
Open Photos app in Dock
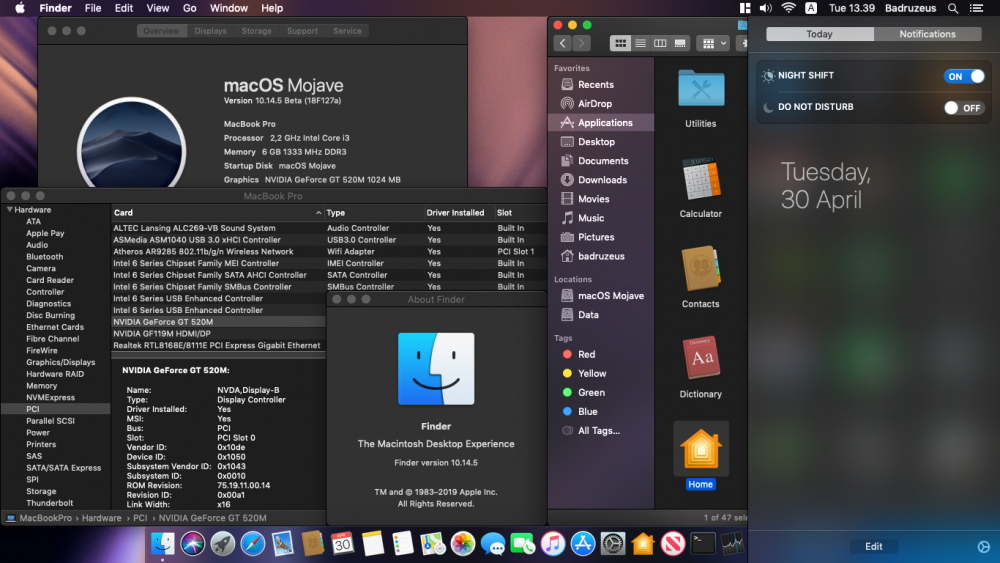tap(462, 543)
